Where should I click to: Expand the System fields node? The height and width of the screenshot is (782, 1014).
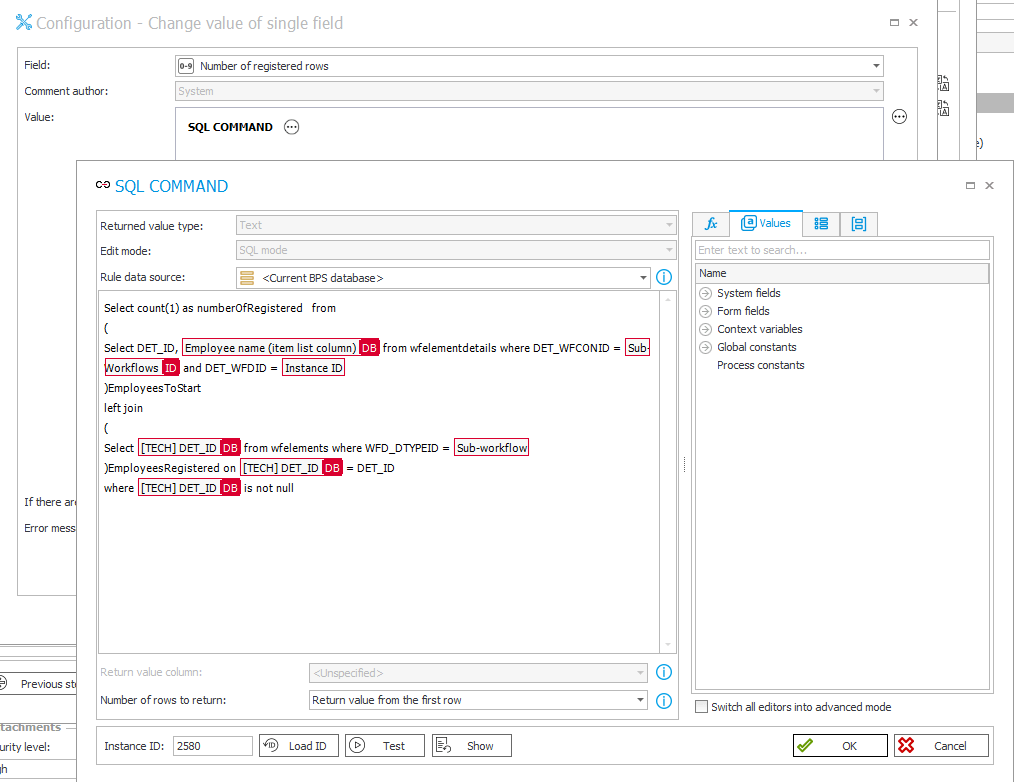[708, 294]
